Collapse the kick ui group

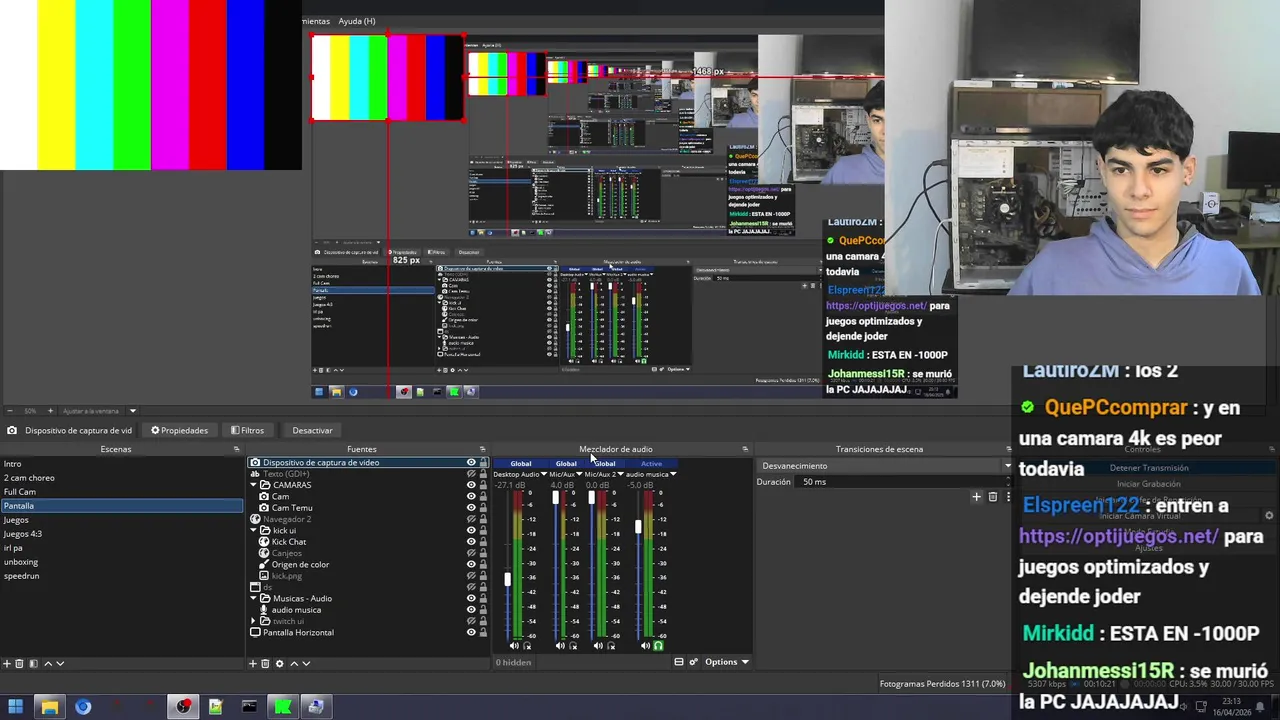tap(253, 530)
